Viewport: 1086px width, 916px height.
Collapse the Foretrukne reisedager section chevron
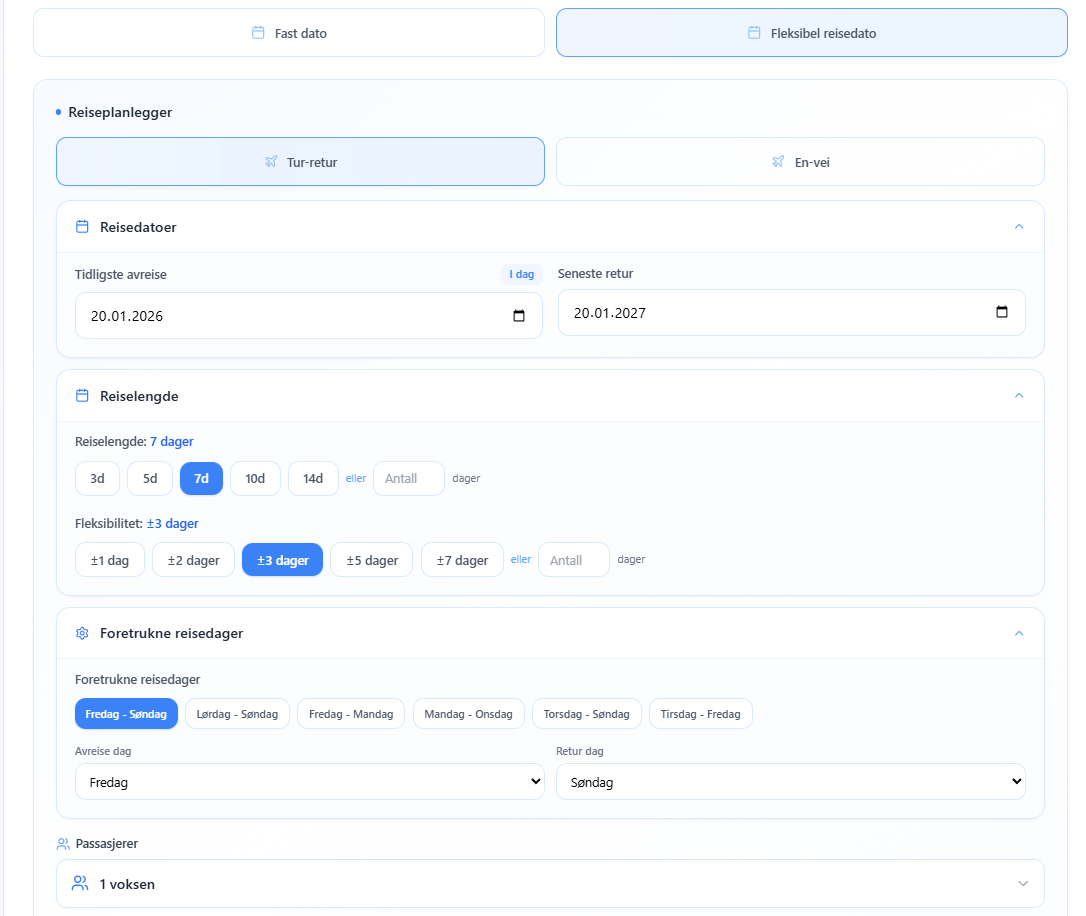[x=1019, y=633]
